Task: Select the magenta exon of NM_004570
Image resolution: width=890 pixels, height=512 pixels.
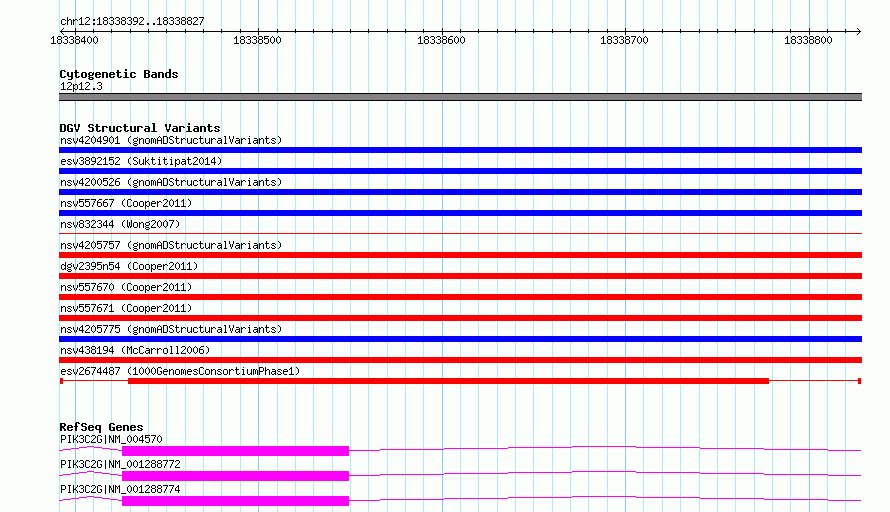Action: [236, 451]
